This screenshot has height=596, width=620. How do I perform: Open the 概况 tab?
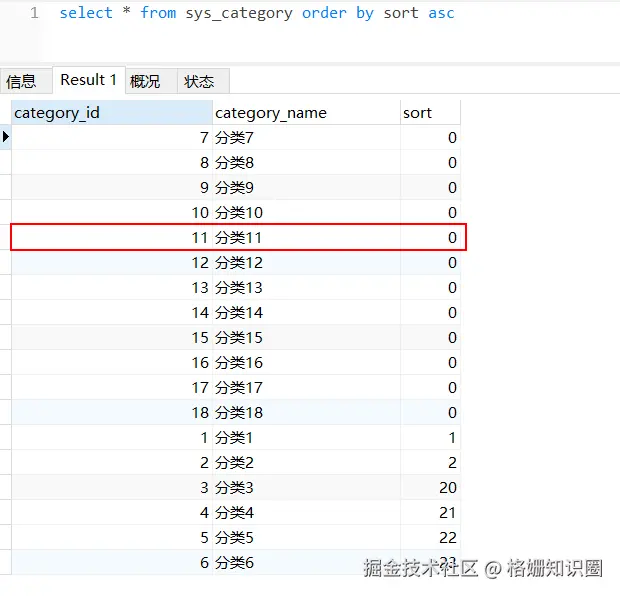151,81
